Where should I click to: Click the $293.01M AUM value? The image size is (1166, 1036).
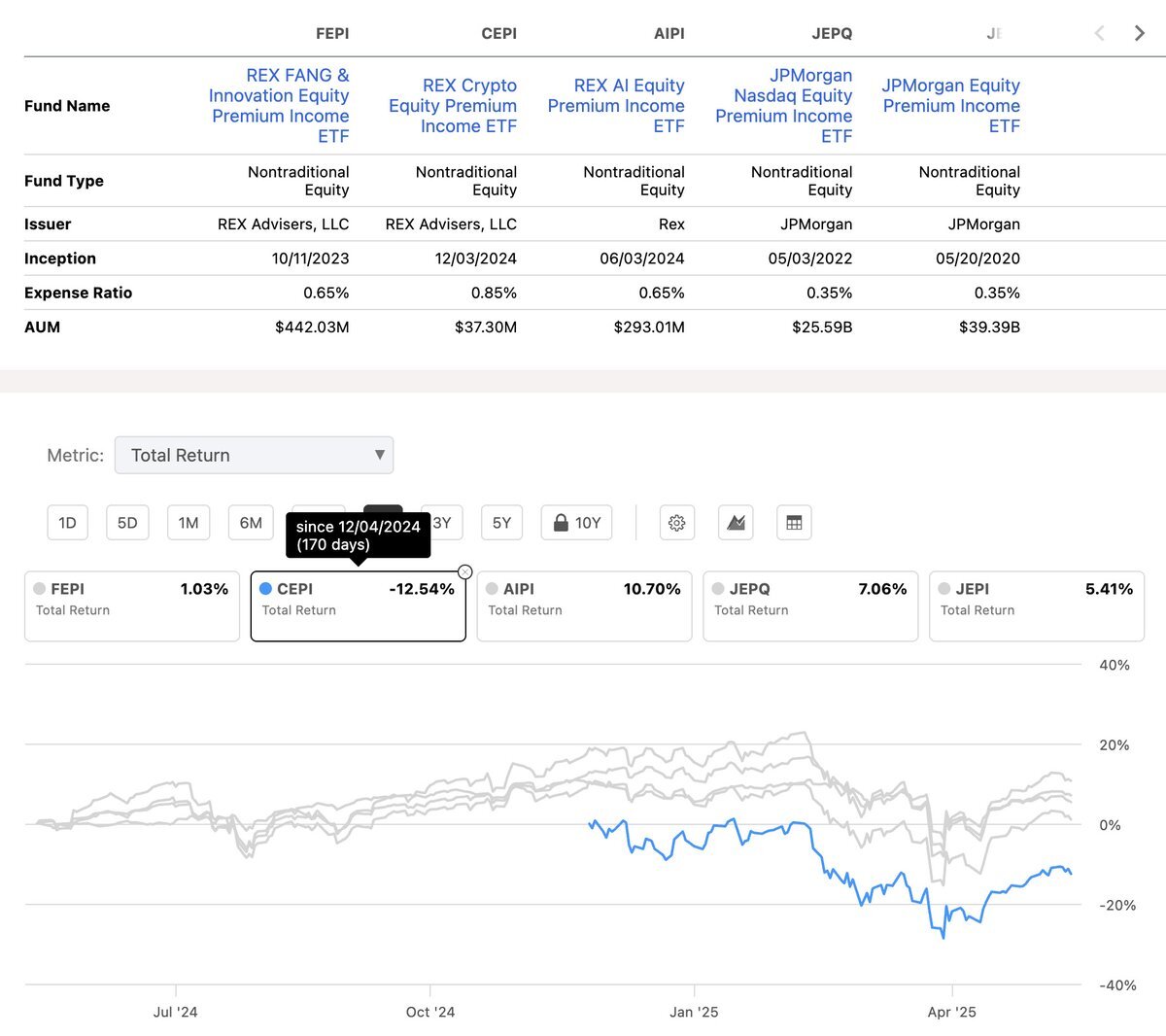[x=649, y=328]
